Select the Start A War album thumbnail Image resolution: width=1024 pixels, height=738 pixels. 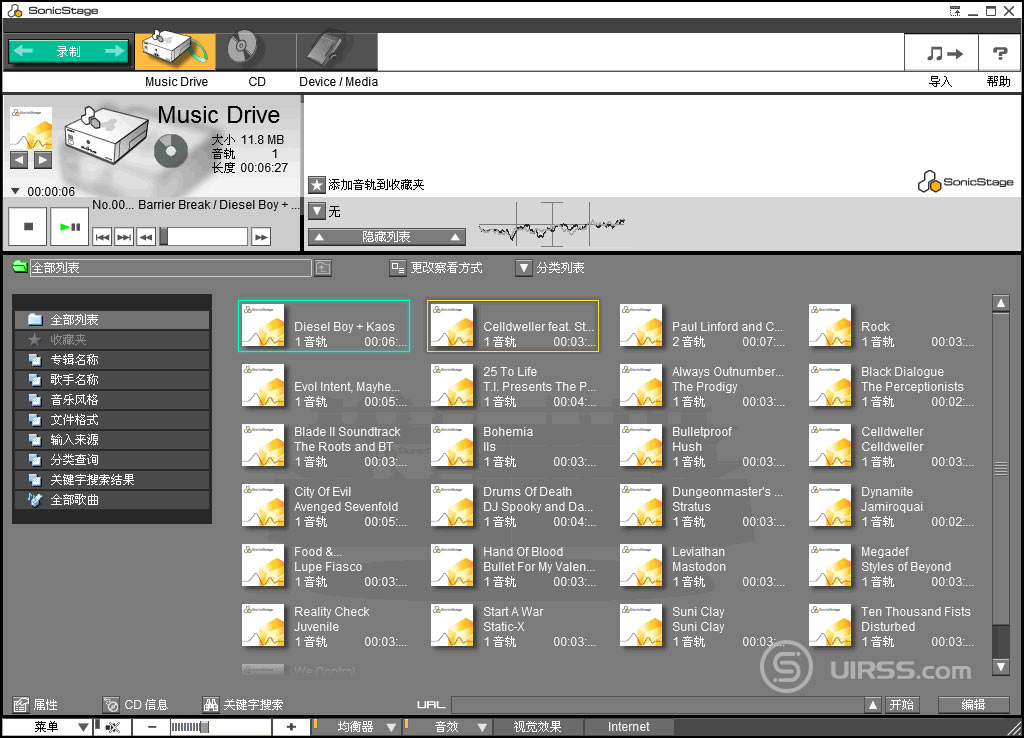(452, 626)
